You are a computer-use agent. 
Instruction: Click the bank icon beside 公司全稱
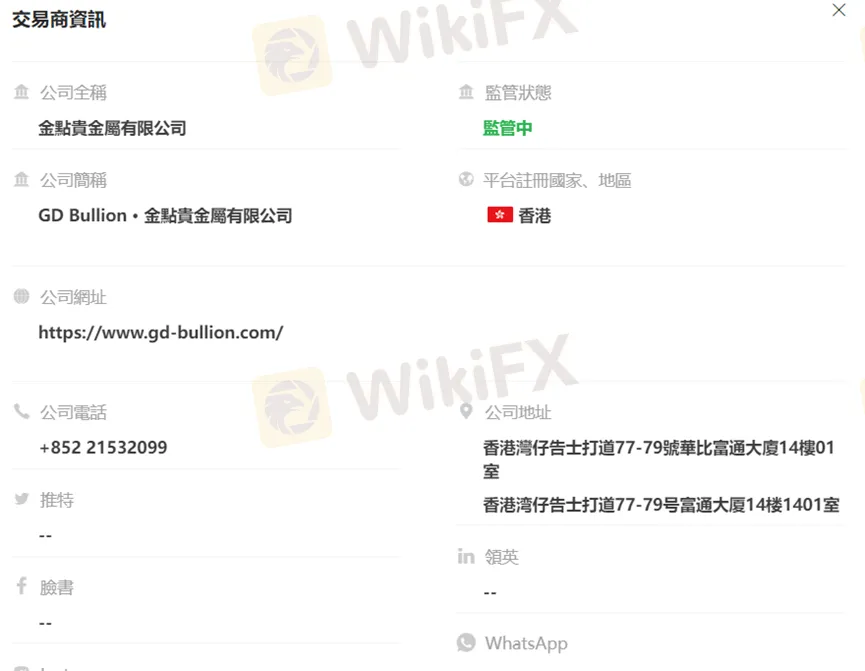pos(22,92)
